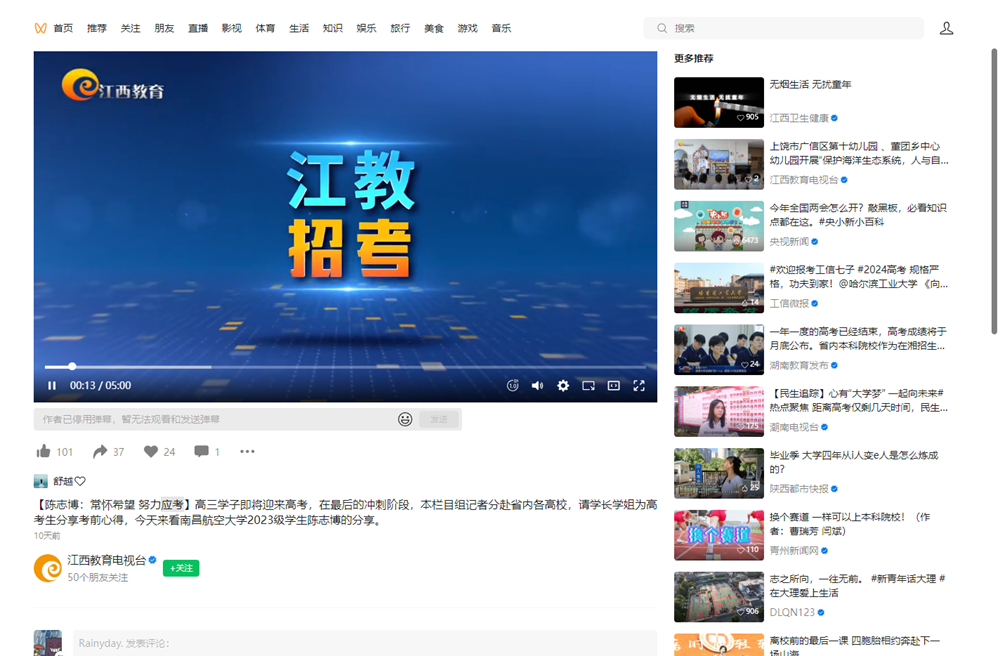Open the player settings gear
Screen dimensions: 1000x656
click(563, 385)
